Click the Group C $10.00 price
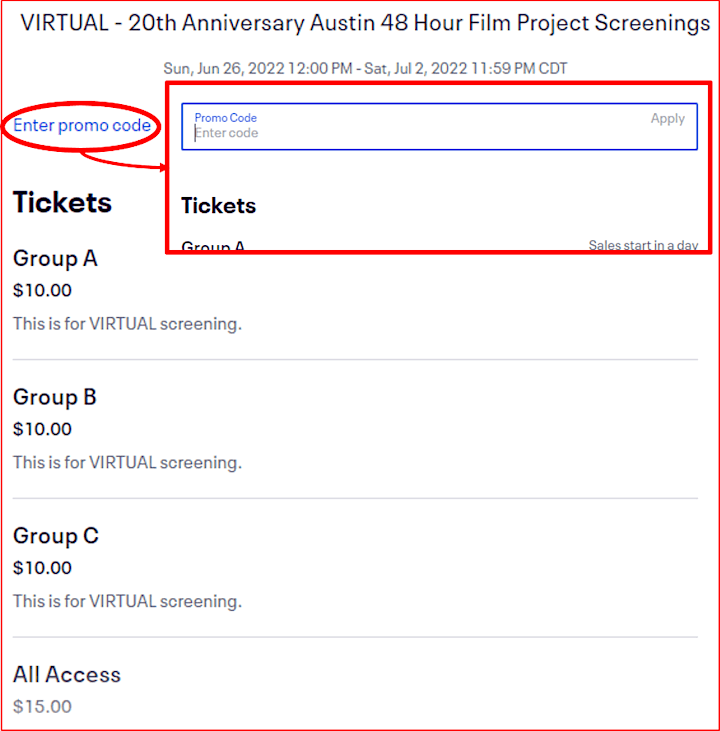Image resolution: width=720 pixels, height=731 pixels. click(x=42, y=568)
